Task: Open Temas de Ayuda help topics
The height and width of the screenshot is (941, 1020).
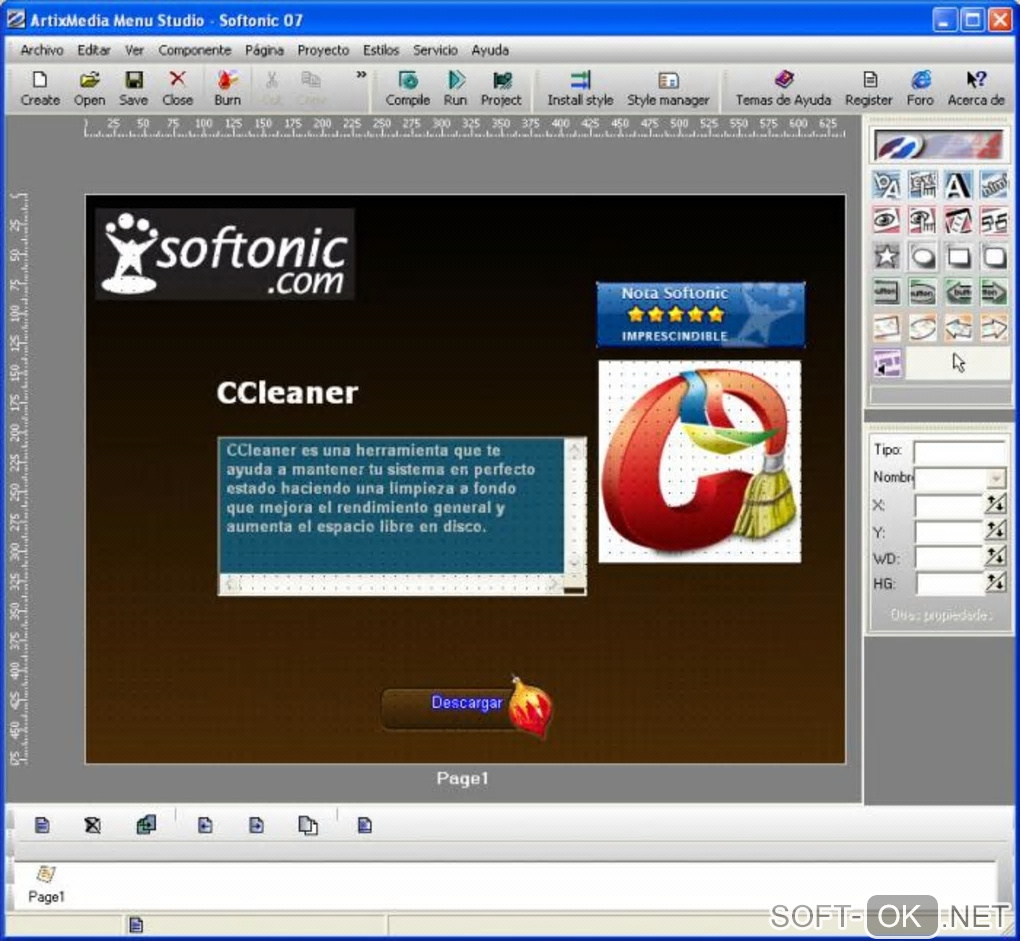Action: 783,88
